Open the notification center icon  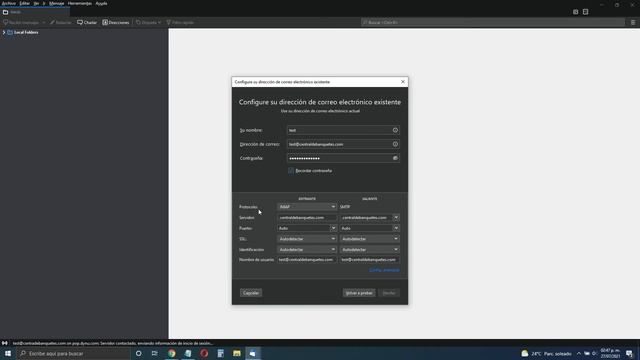[629, 353]
